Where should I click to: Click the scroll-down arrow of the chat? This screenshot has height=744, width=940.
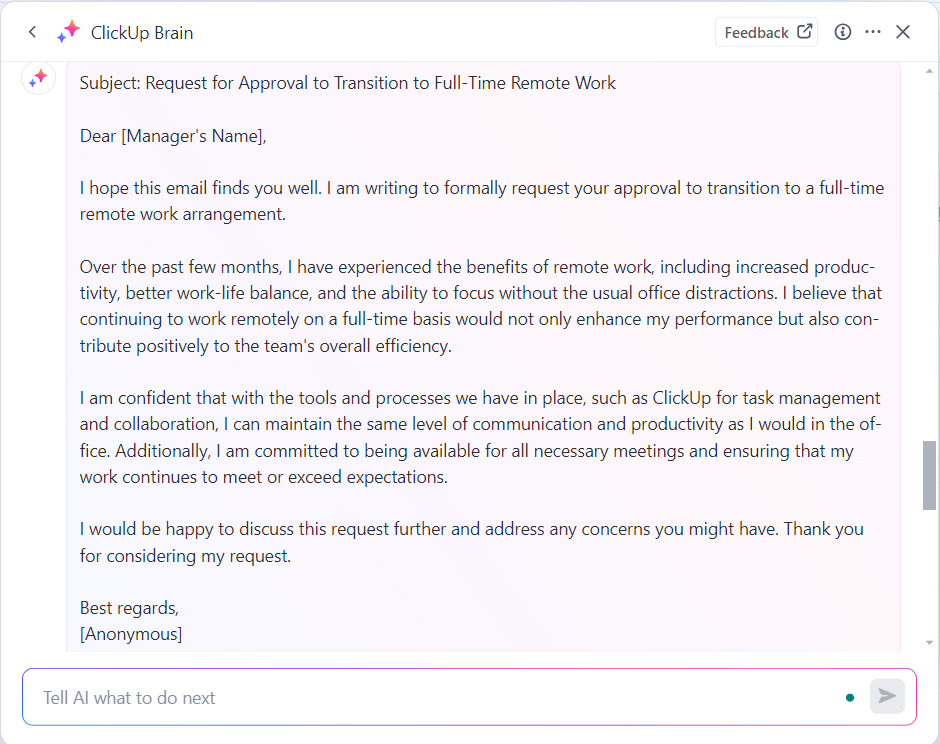pyautogui.click(x=929, y=642)
